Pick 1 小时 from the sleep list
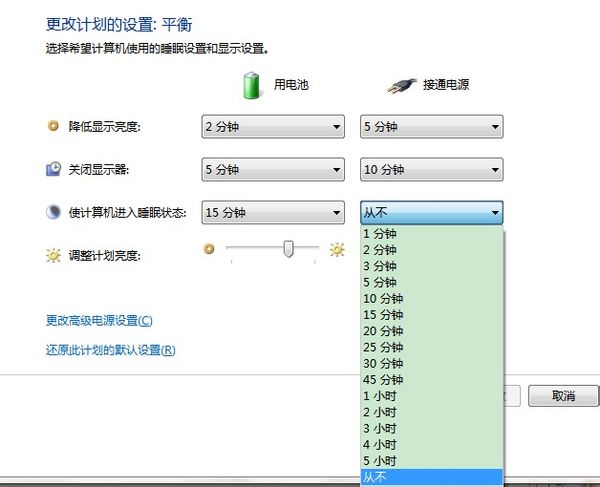600x487 pixels. click(x=432, y=396)
